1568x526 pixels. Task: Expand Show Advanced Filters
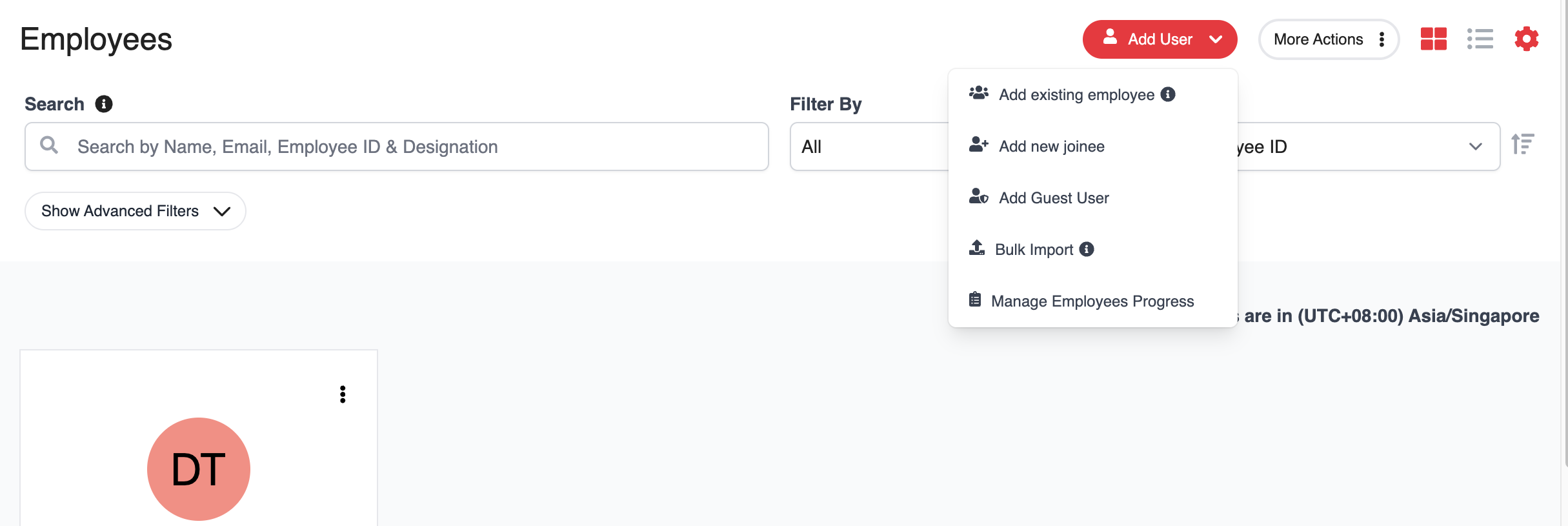(135, 211)
